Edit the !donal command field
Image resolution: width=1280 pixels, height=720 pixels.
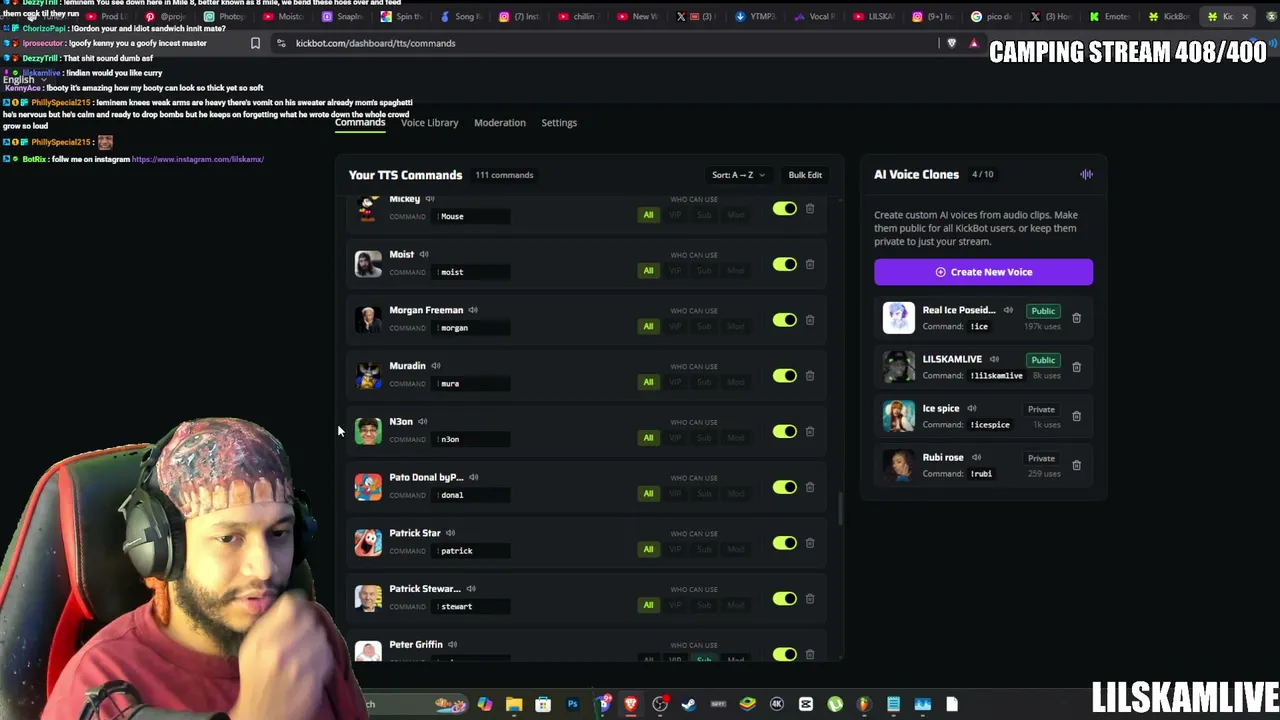(x=473, y=495)
